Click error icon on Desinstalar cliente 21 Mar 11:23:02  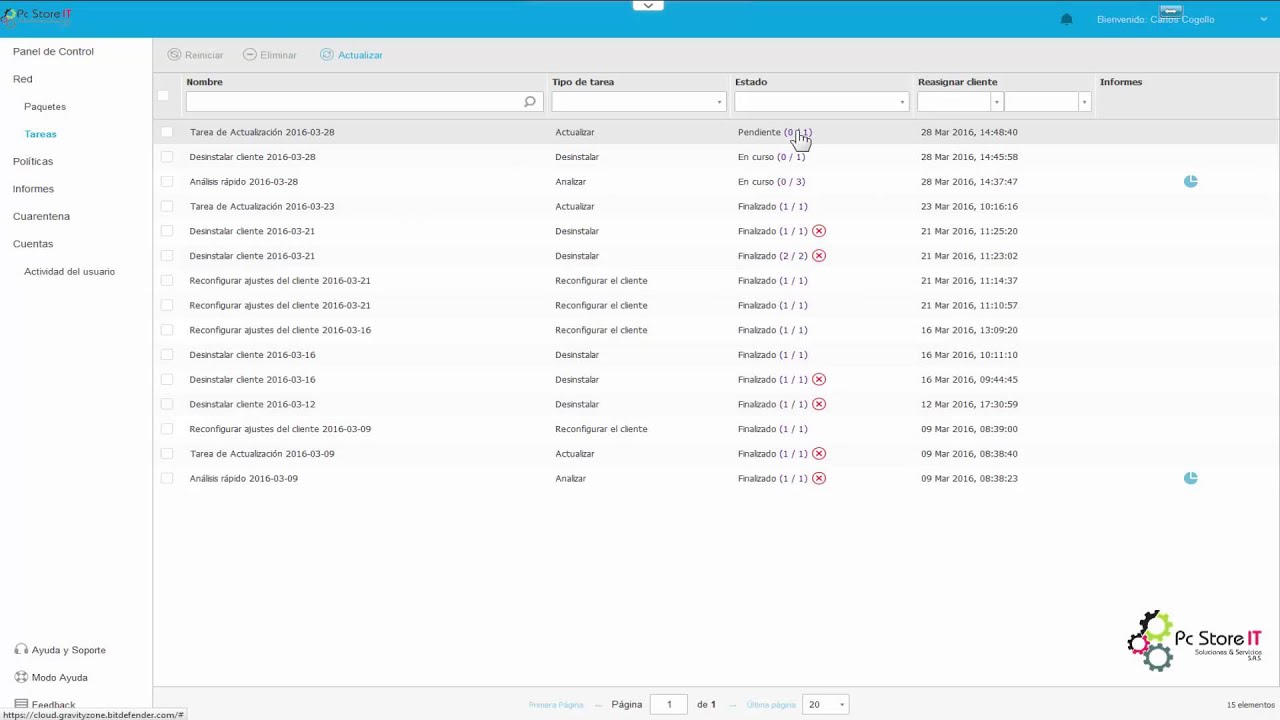pos(819,256)
